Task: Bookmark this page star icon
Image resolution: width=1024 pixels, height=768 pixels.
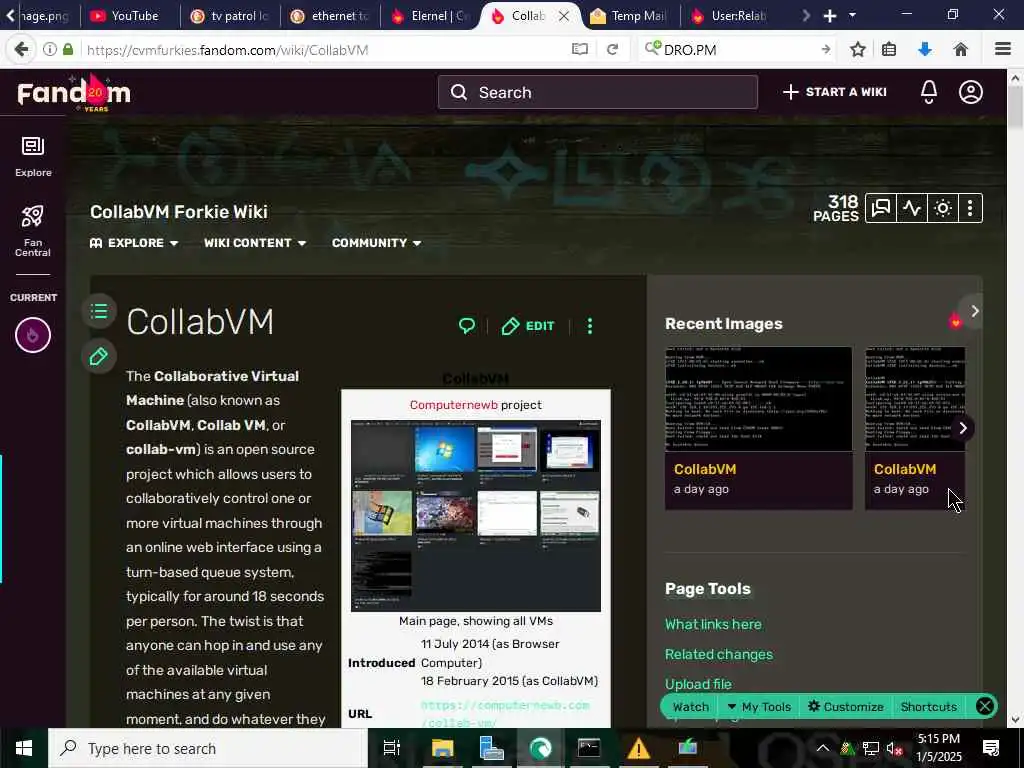Action: click(x=857, y=49)
